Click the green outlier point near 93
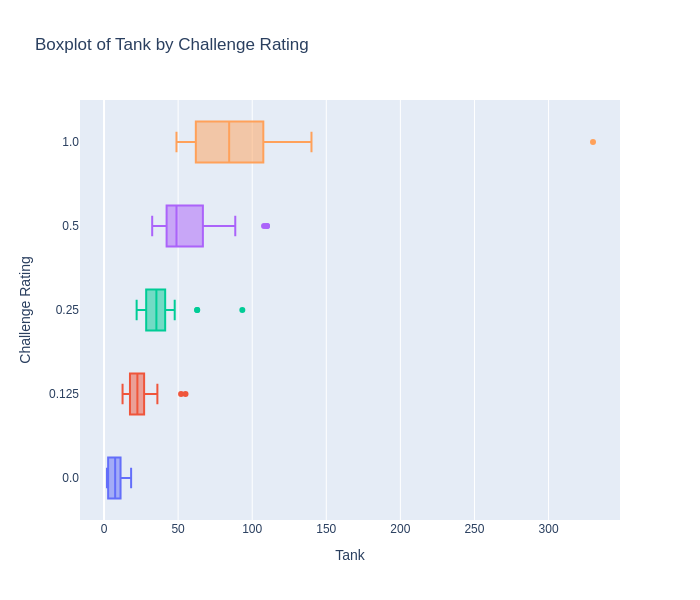The image size is (700, 600). coord(242,310)
